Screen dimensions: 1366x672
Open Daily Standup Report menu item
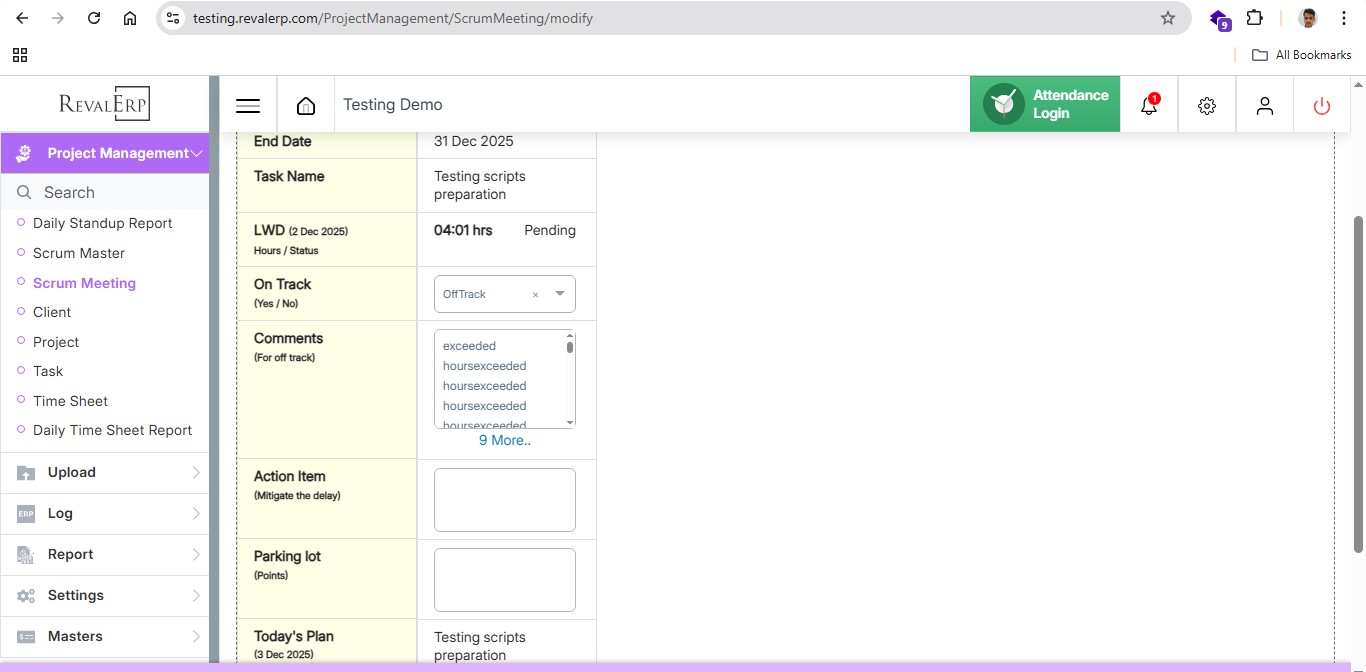click(x=102, y=223)
